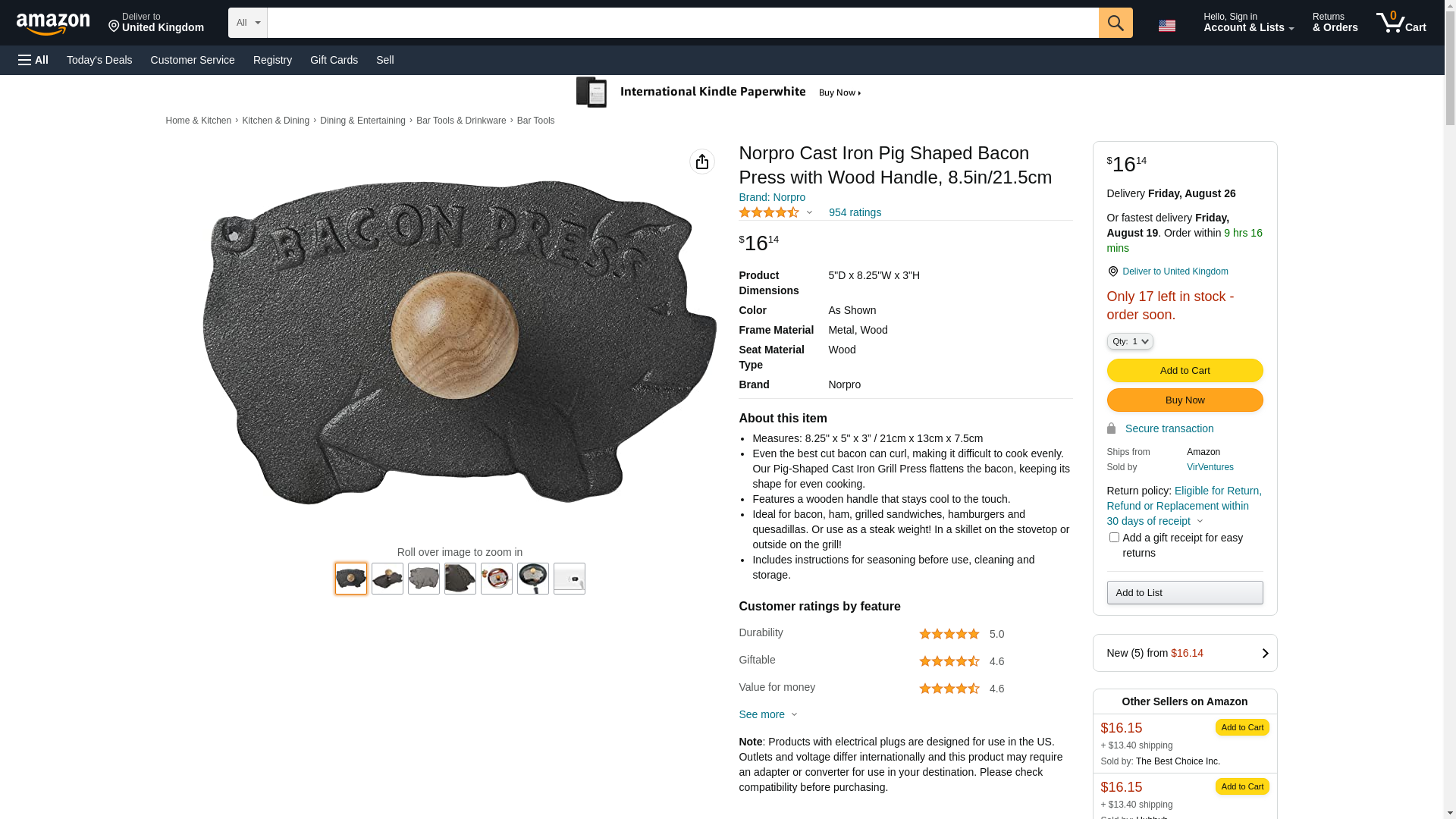Open the All hamburger menu
The width and height of the screenshot is (1456, 819).
[33, 60]
